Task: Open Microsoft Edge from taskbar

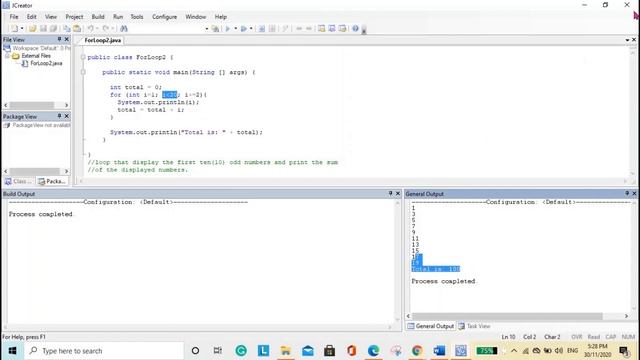Action: point(373,351)
